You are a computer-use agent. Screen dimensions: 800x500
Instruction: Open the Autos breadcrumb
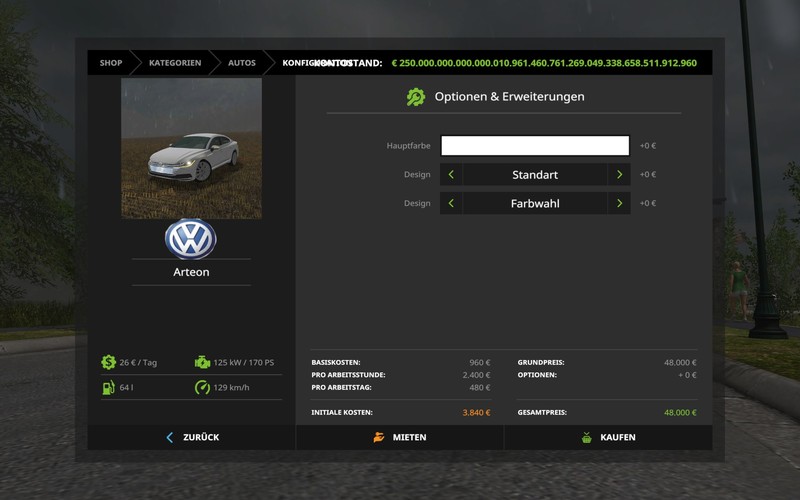(241, 63)
